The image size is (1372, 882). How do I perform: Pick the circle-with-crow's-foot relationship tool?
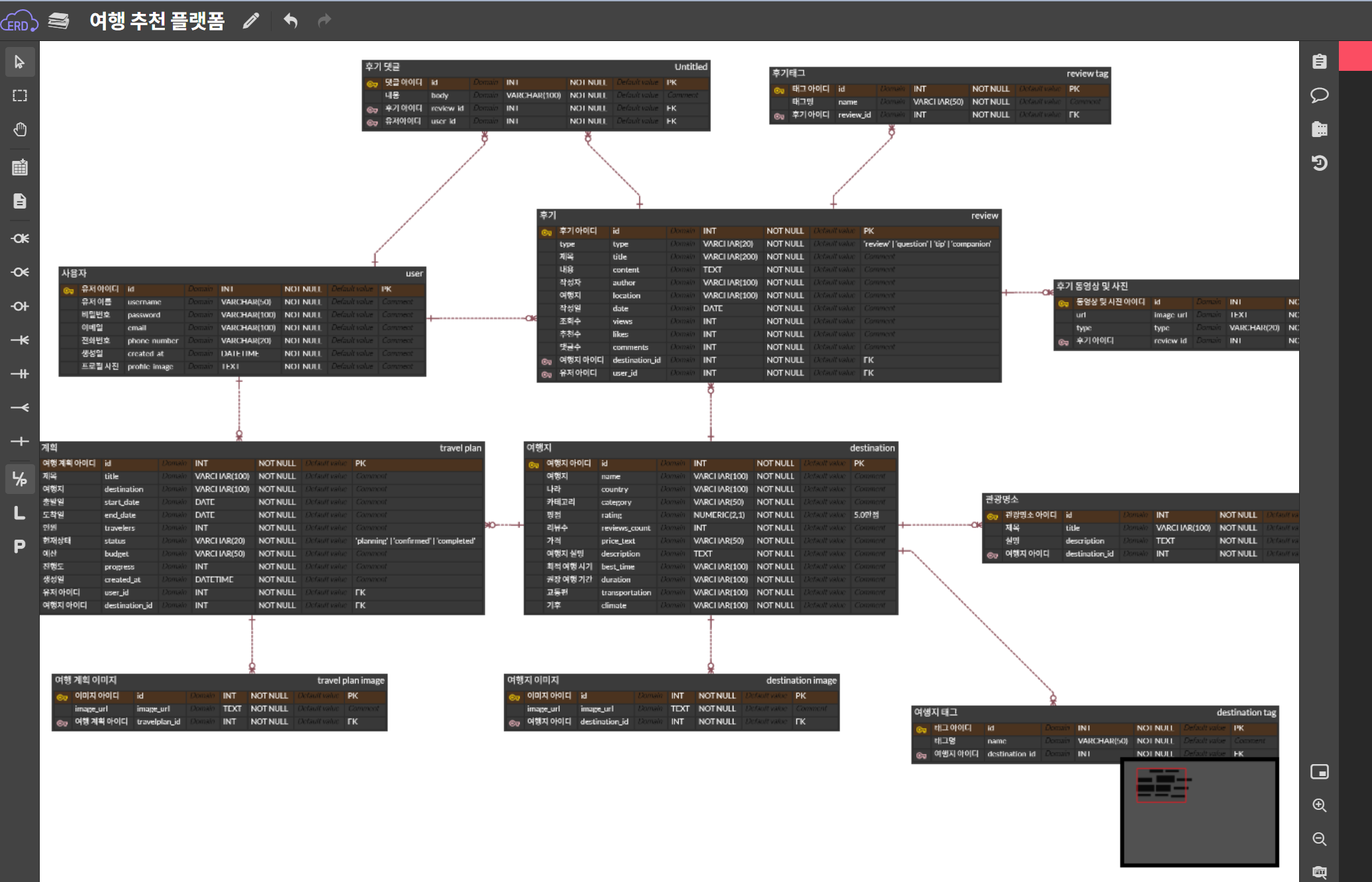[20, 272]
